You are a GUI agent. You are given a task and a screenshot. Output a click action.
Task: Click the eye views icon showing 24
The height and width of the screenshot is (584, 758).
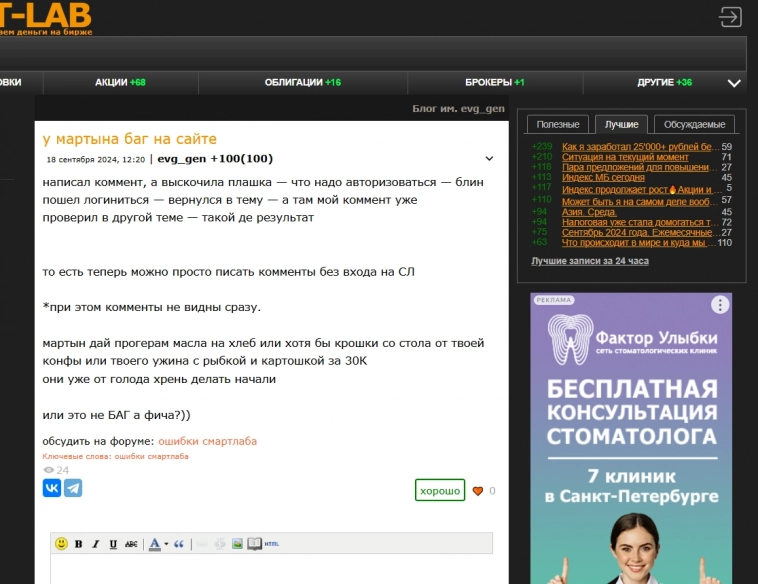pos(48,470)
